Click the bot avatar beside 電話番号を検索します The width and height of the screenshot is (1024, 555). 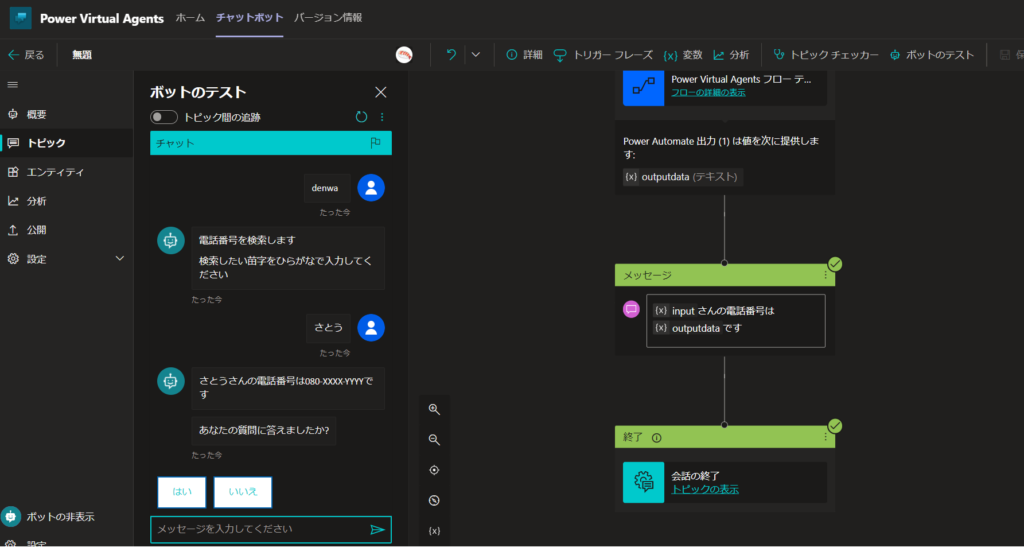(x=170, y=240)
